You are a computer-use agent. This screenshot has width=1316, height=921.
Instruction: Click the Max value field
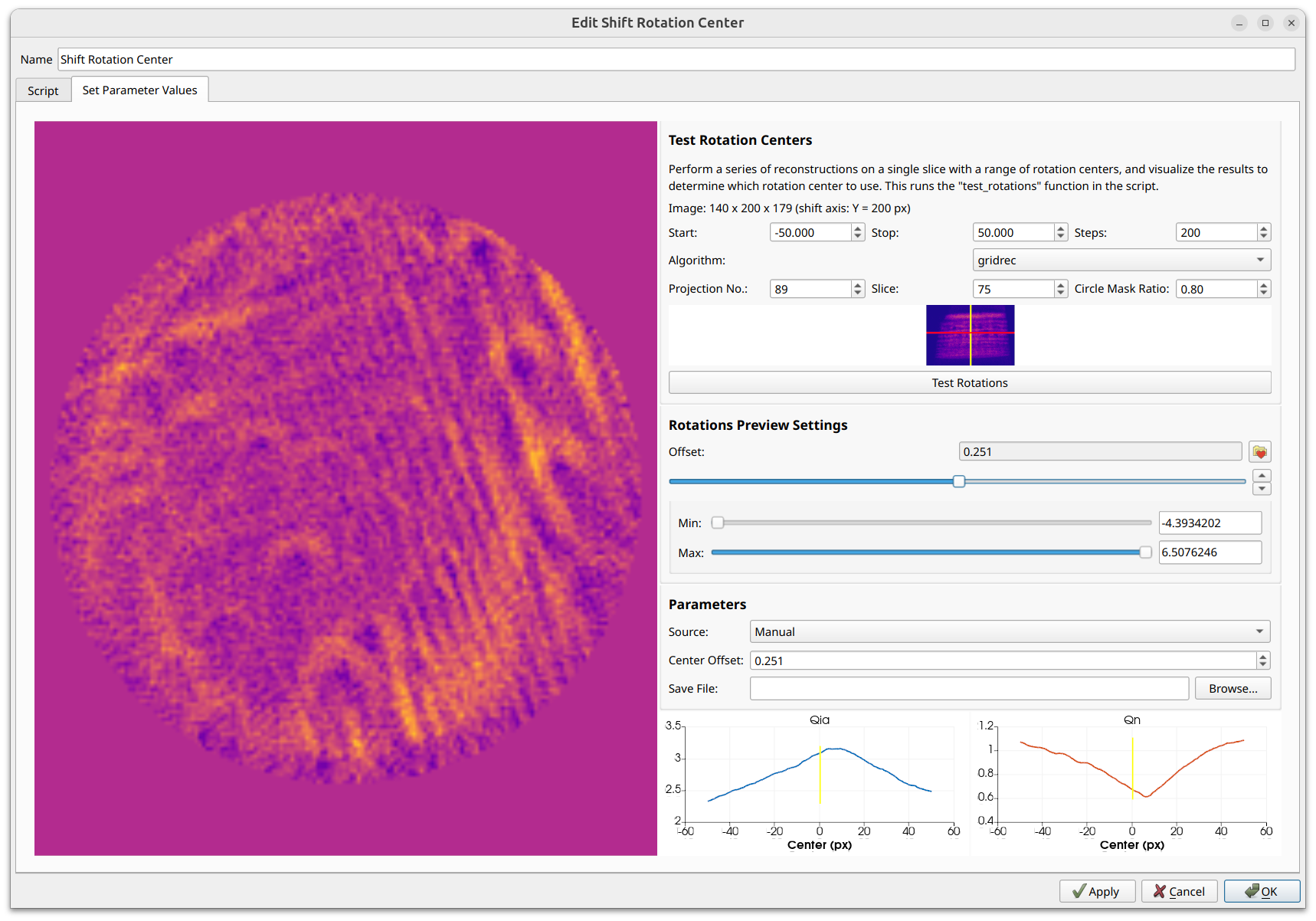[x=1210, y=552]
